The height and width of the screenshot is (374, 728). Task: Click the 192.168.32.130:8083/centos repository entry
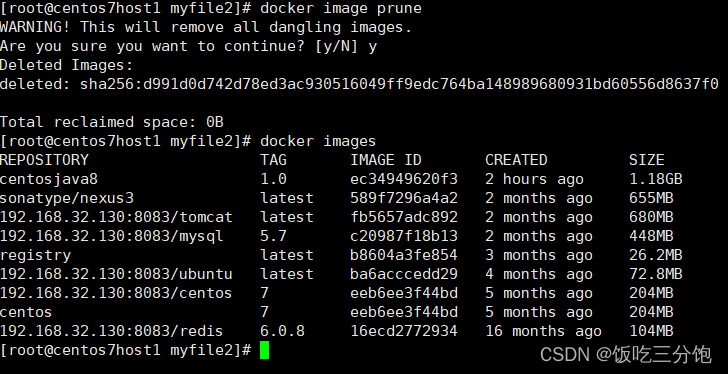[x=116, y=293]
